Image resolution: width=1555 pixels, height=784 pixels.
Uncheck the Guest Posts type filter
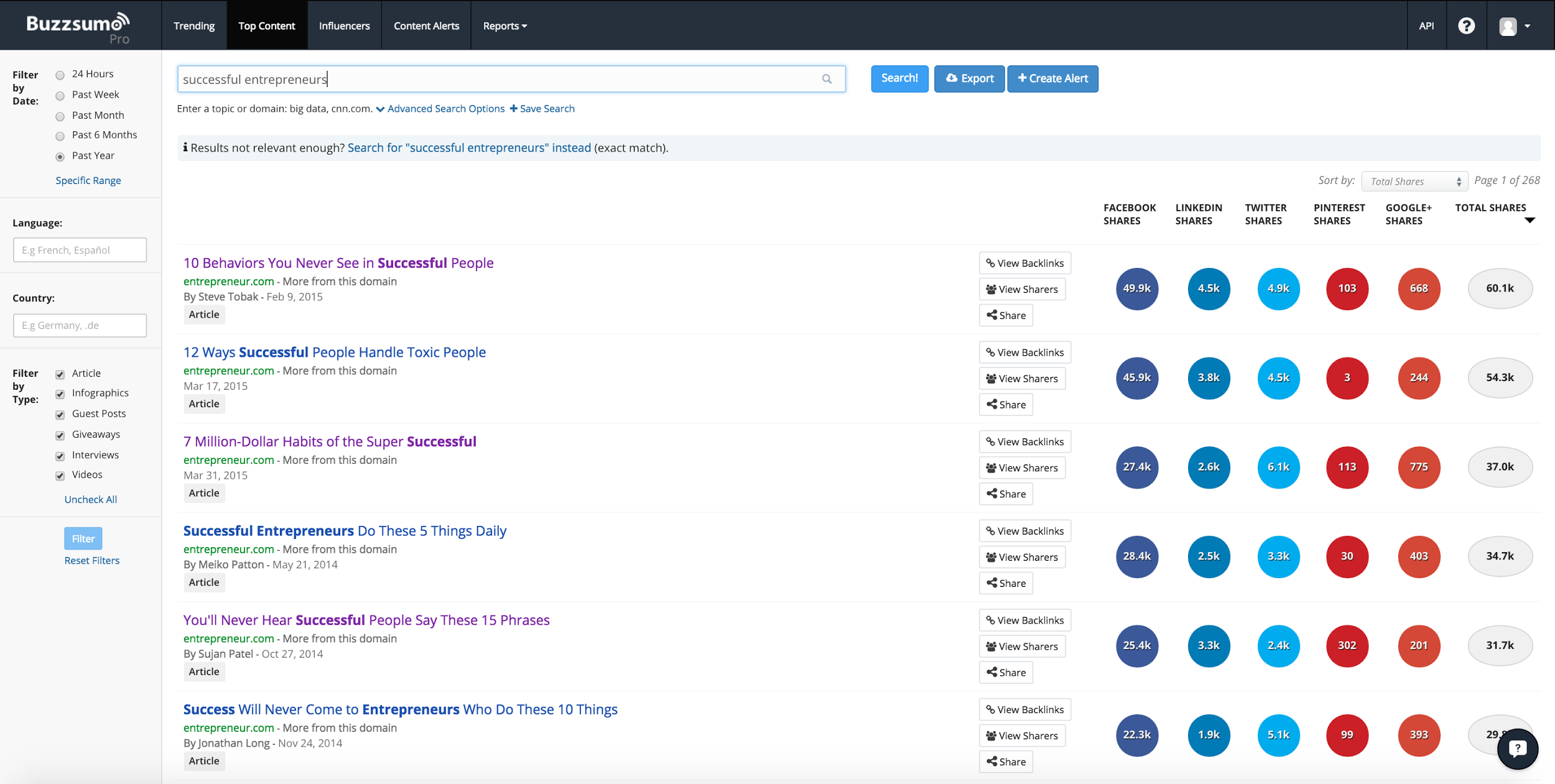coord(60,415)
